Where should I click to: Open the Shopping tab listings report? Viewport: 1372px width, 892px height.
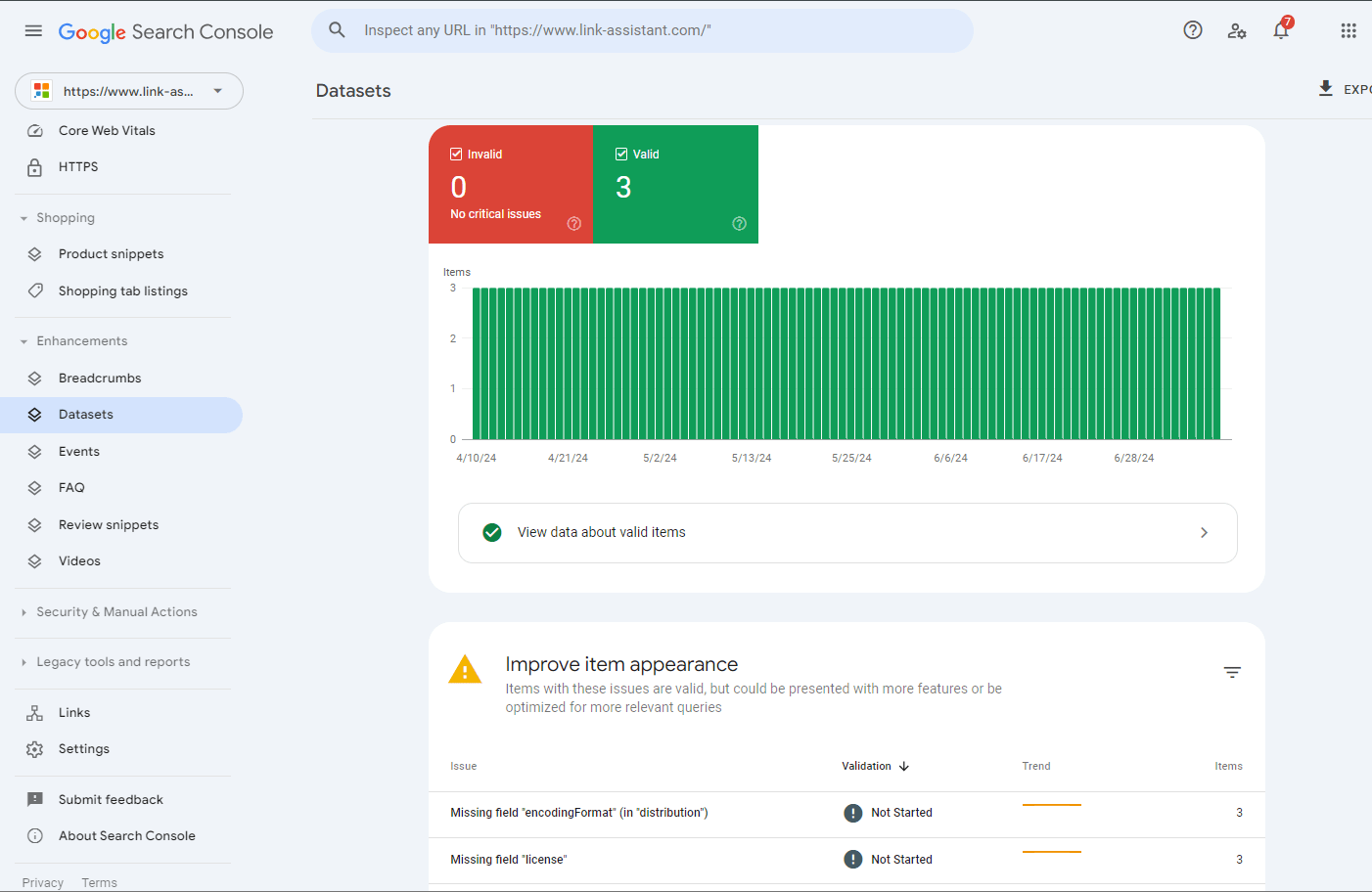[x=121, y=290]
